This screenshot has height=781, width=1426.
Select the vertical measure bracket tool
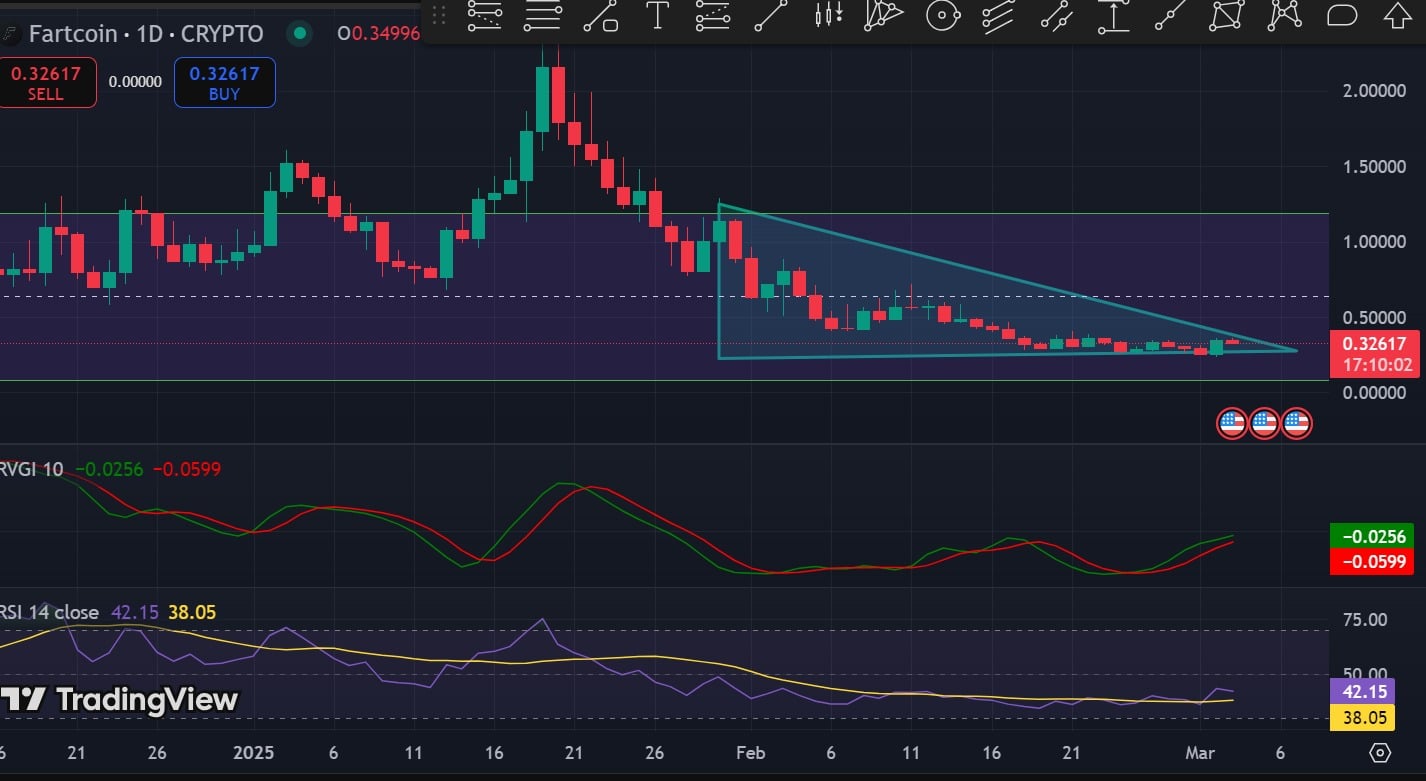click(1112, 15)
